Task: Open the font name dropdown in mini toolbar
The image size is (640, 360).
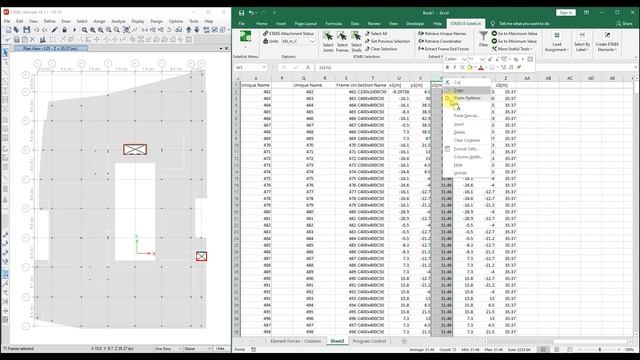Action: pos(464,59)
